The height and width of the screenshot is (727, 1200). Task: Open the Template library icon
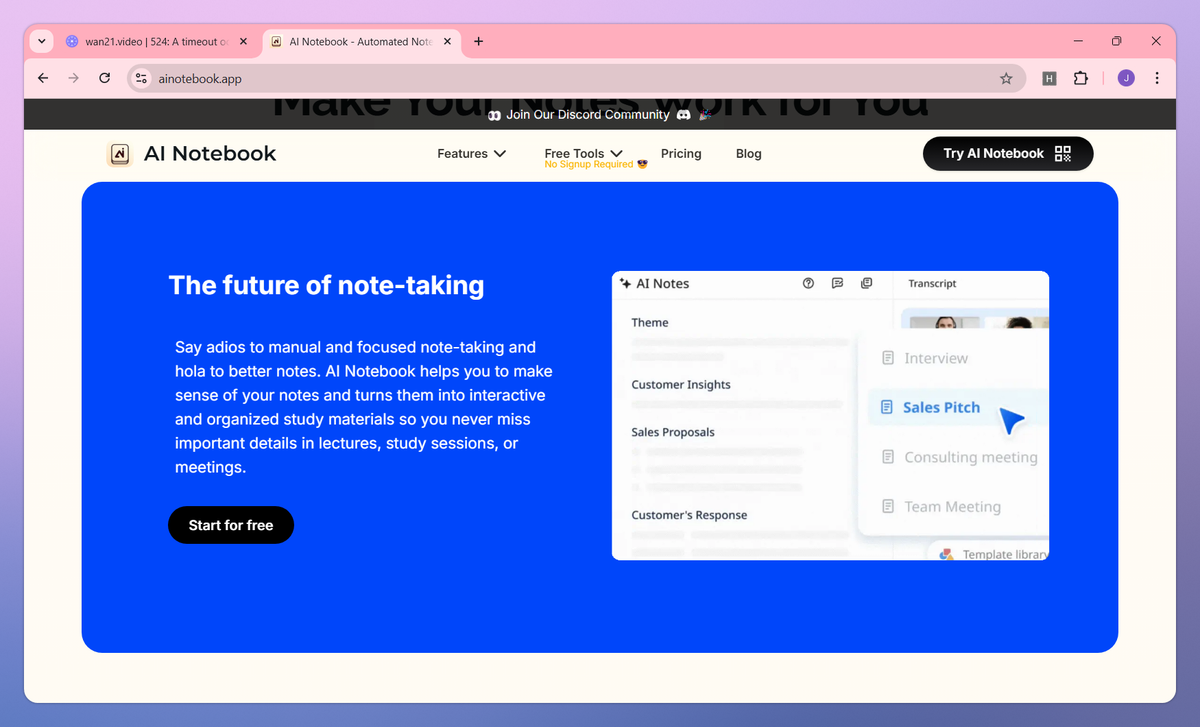(945, 553)
